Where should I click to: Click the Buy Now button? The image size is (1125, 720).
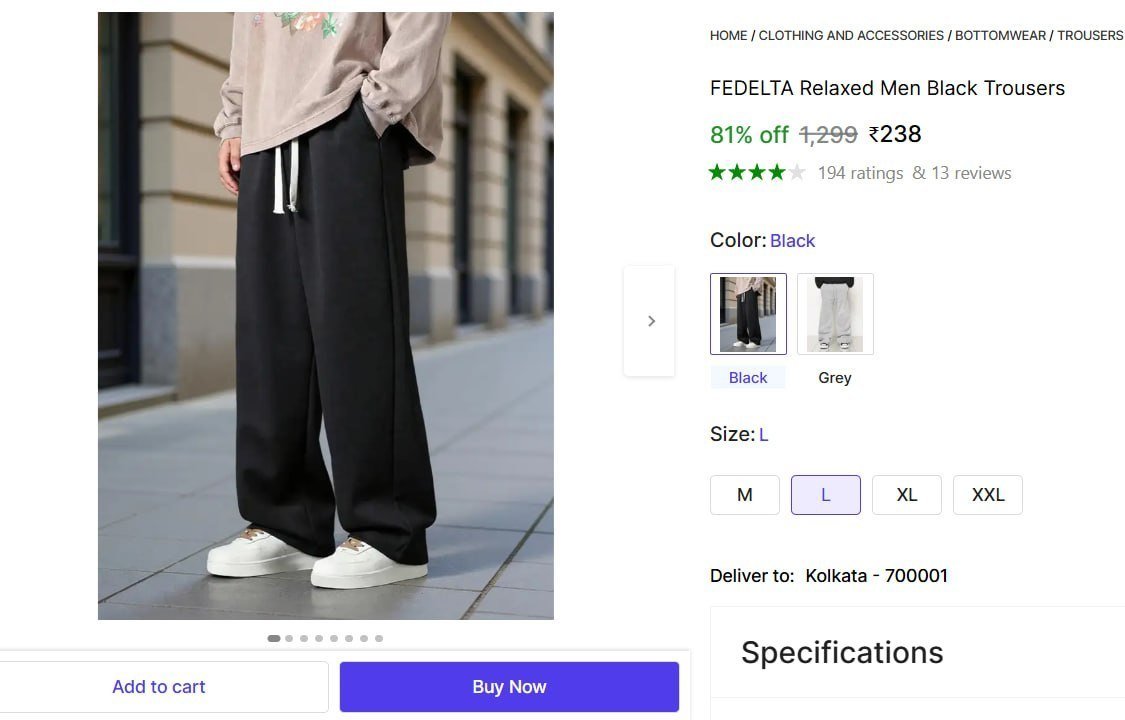coord(509,687)
